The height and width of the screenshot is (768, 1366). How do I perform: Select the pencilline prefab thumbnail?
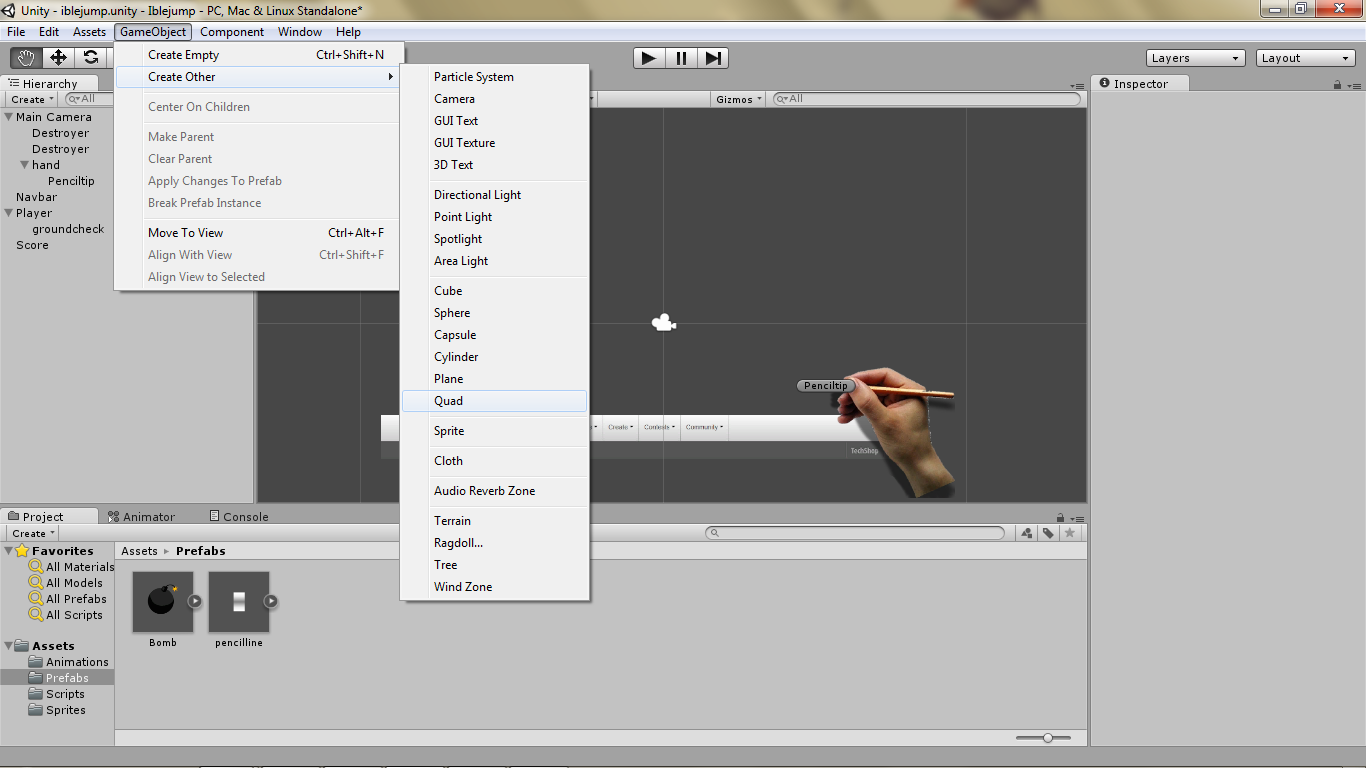(239, 601)
